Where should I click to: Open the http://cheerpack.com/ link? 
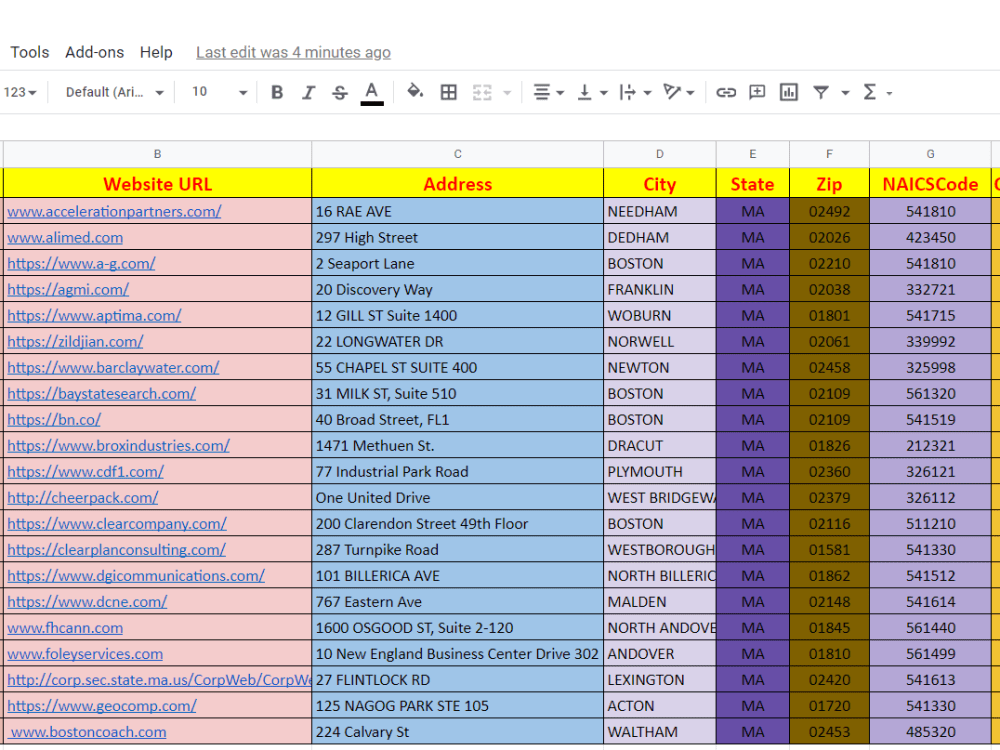83,497
